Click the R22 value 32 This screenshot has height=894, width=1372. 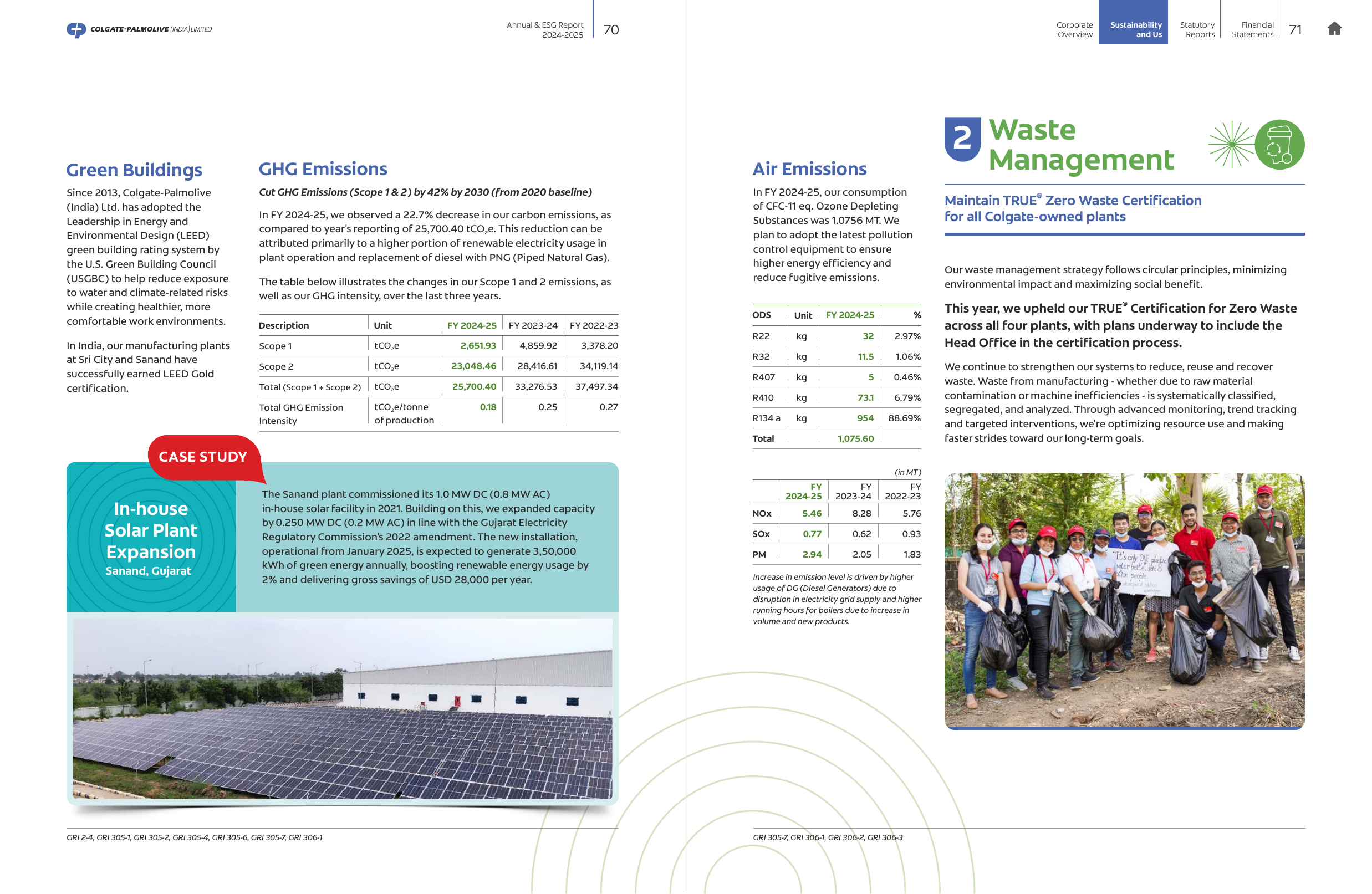coord(868,336)
